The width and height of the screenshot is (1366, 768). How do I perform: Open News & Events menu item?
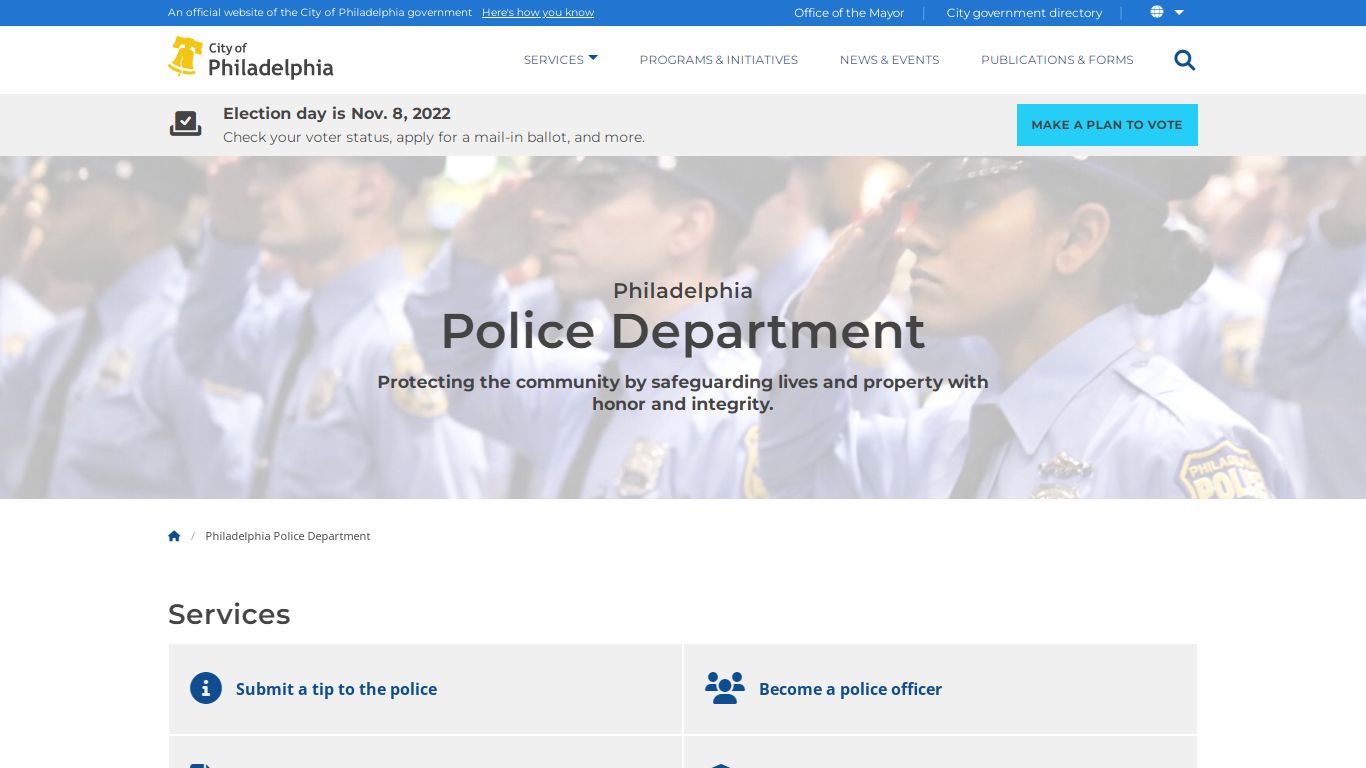coord(890,60)
